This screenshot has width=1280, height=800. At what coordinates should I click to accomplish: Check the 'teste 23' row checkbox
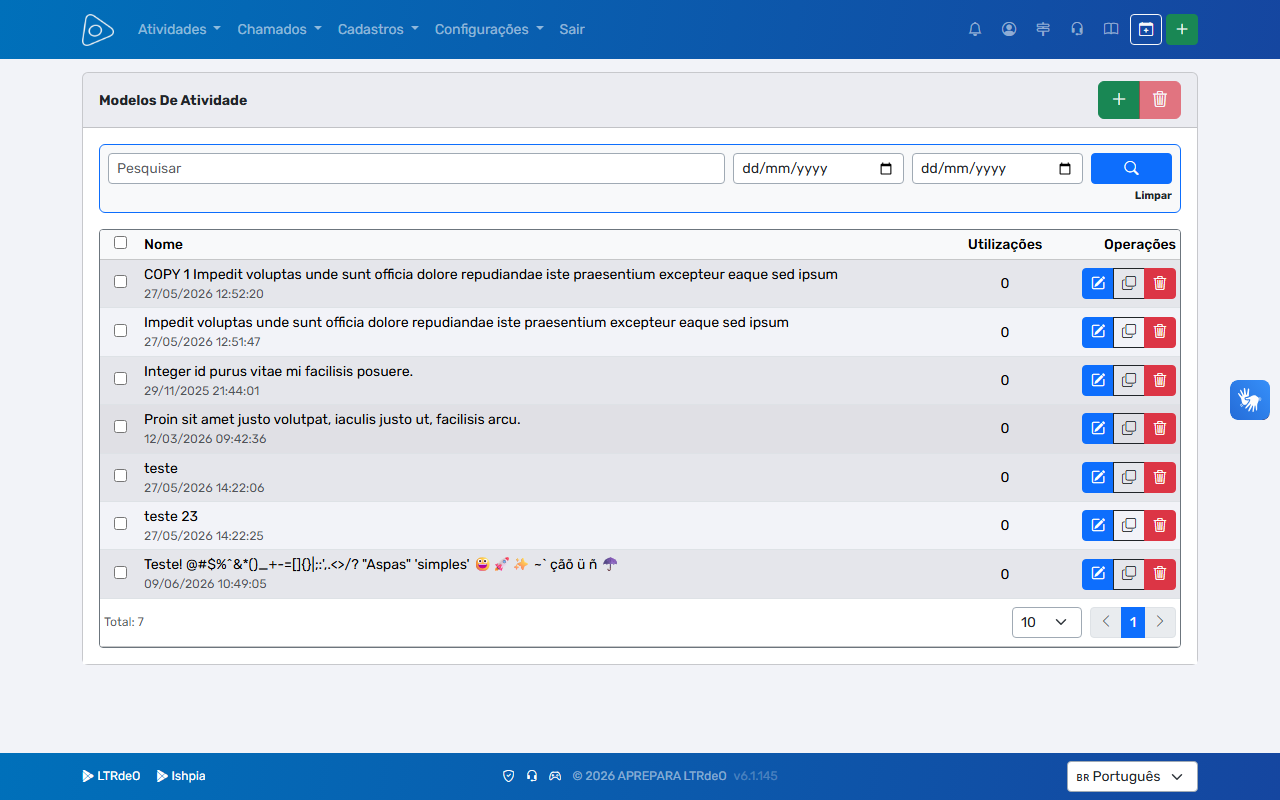click(121, 523)
